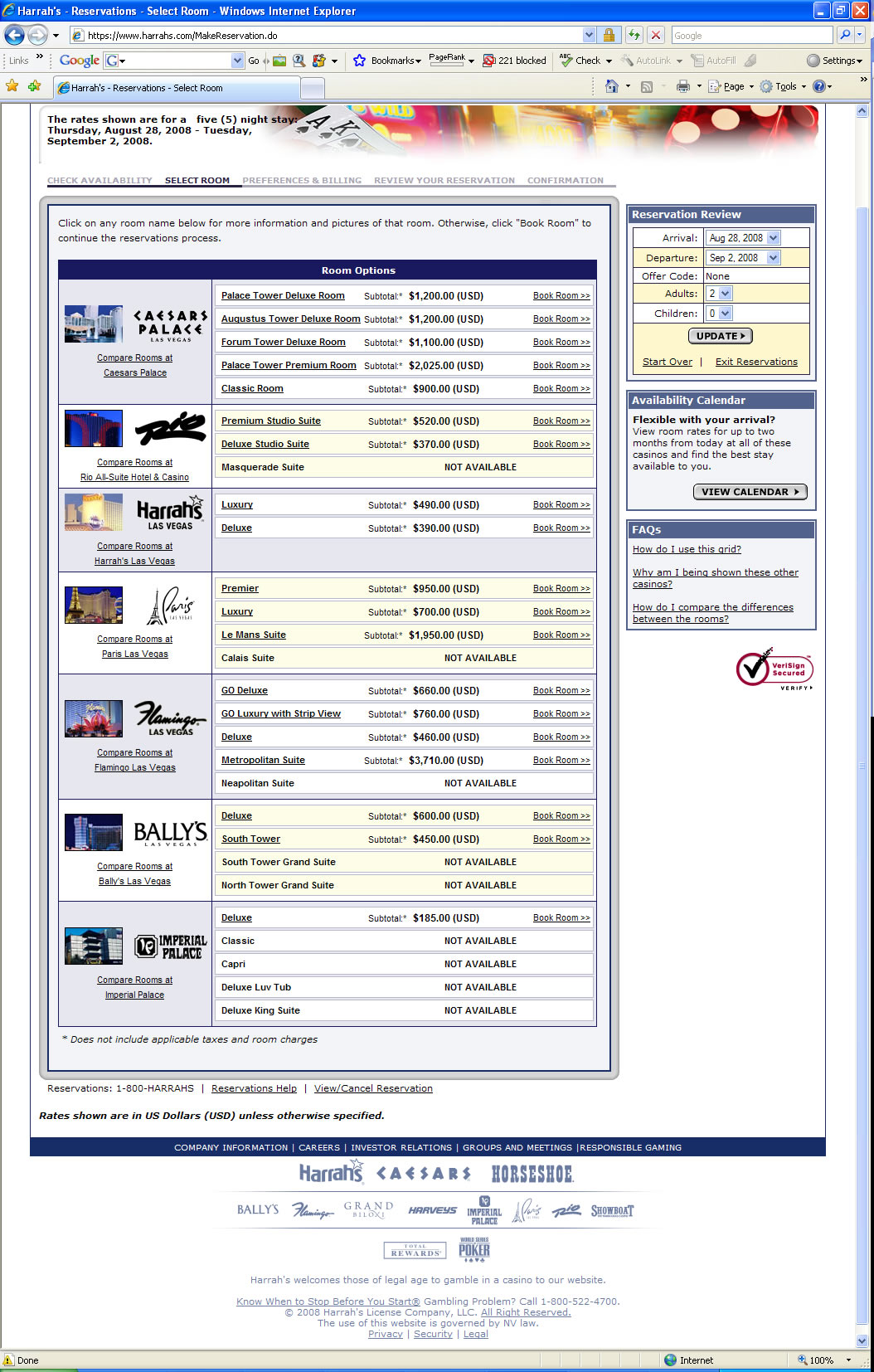This screenshot has width=874, height=1372.
Task: Open 'How do I use this grid?' FAQ
Action: tap(687, 549)
